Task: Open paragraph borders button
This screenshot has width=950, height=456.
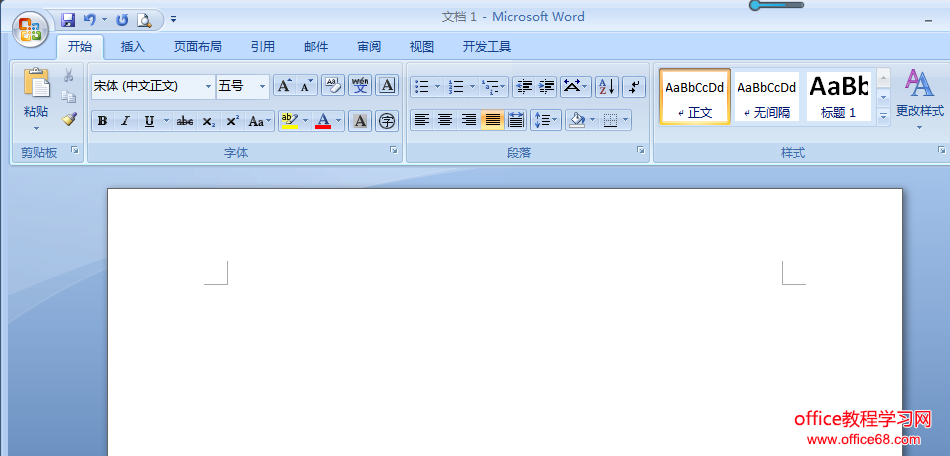Action: click(611, 120)
